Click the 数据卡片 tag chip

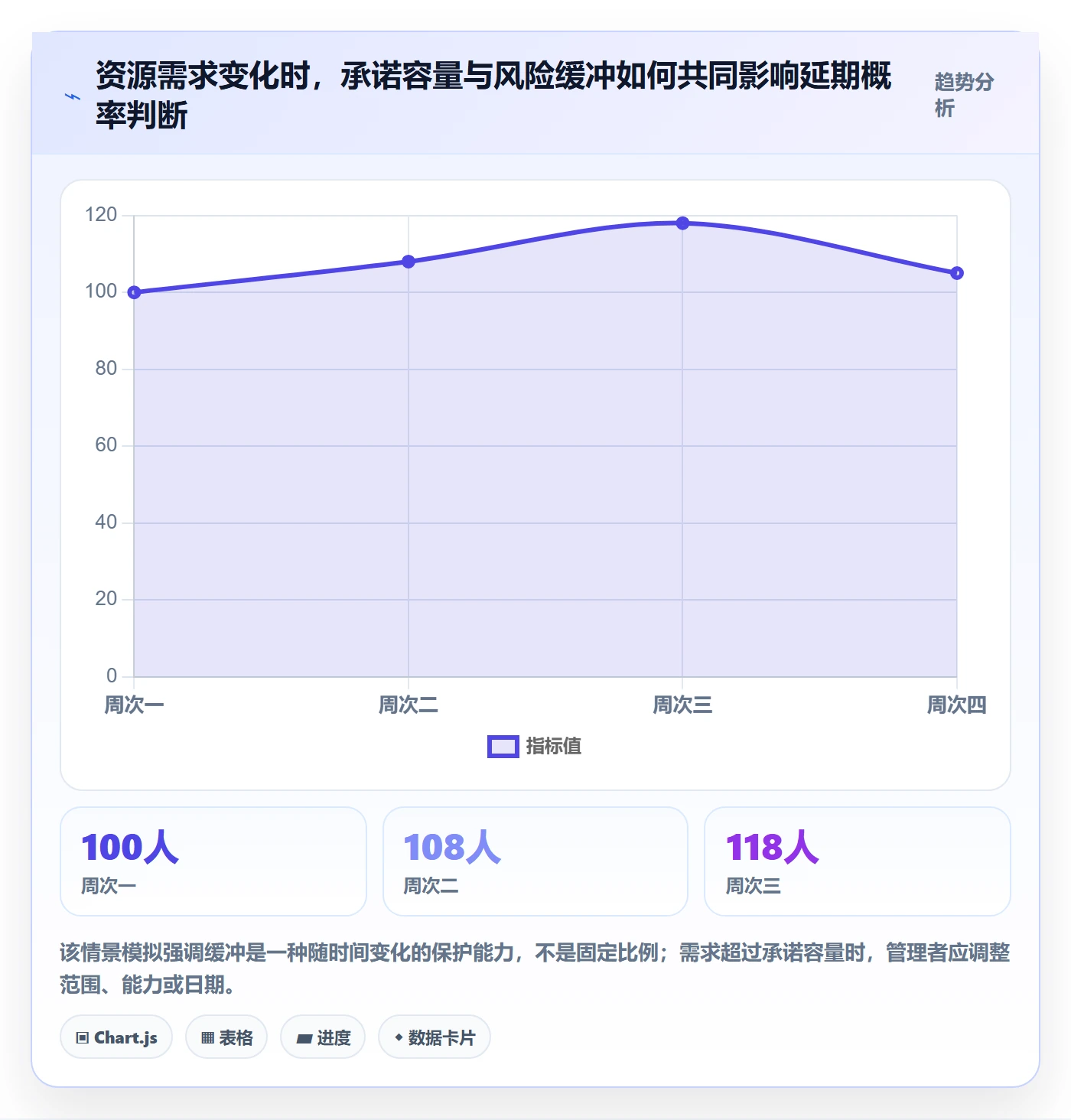click(x=435, y=1037)
